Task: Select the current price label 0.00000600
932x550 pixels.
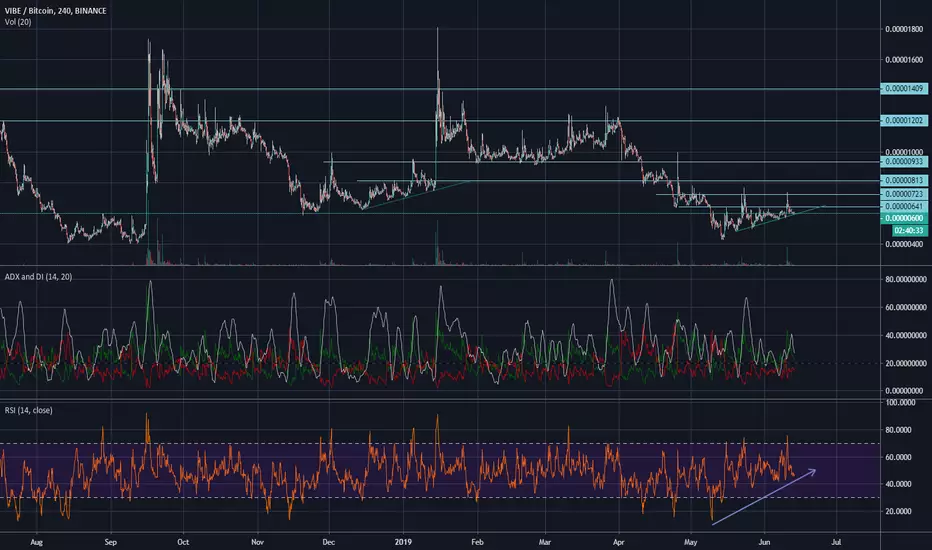Action: coord(904,218)
